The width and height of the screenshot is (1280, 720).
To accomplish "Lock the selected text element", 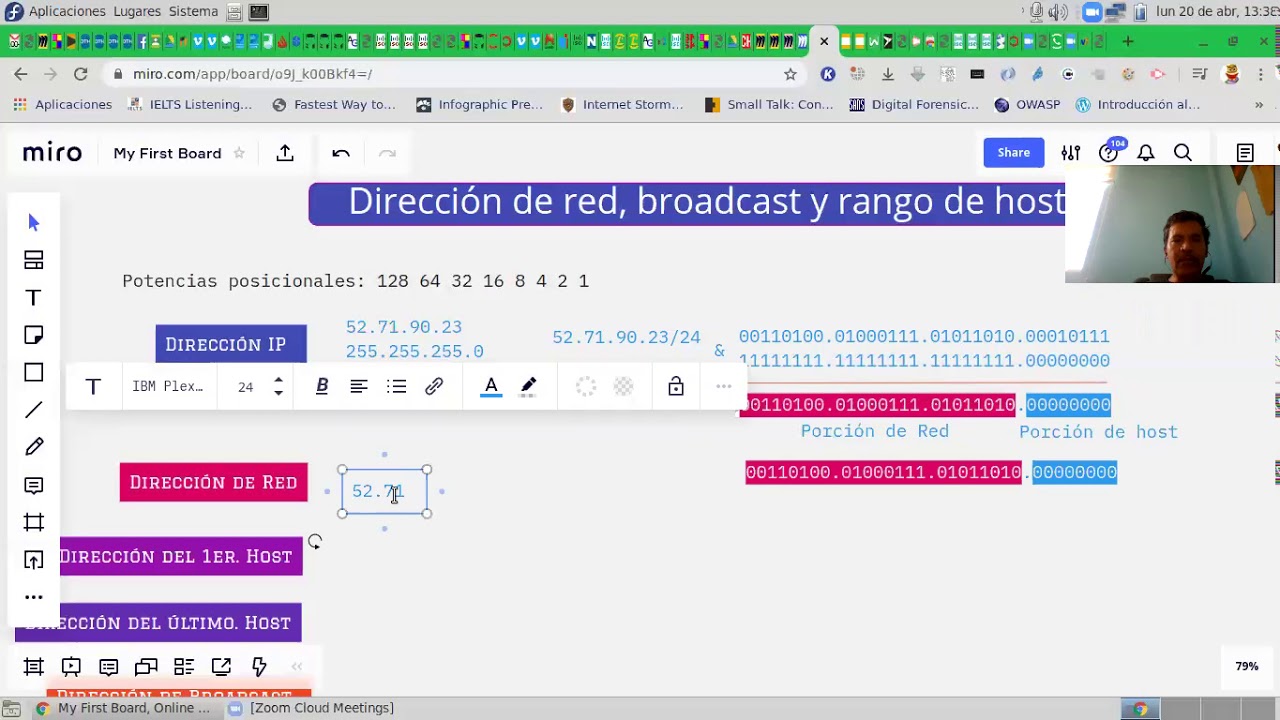I will pos(676,386).
